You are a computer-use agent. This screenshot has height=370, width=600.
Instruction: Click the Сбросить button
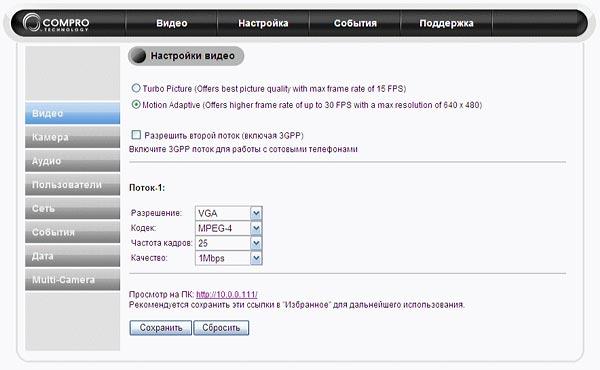(221, 328)
